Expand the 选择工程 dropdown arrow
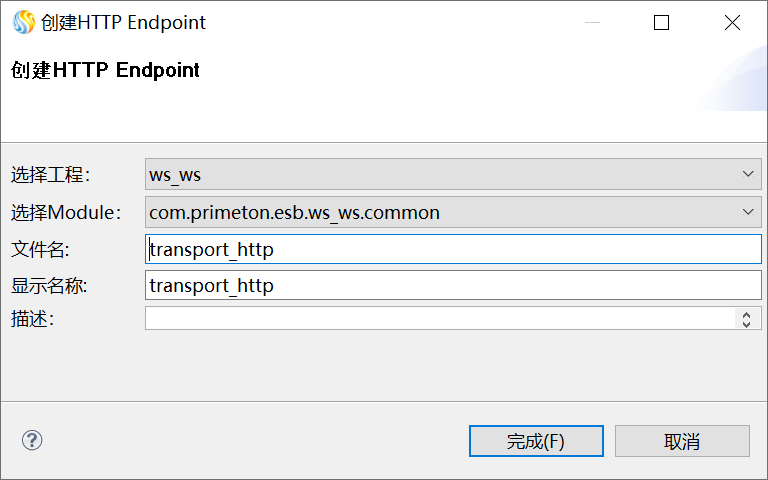Viewport: 768px width, 480px height. point(750,174)
